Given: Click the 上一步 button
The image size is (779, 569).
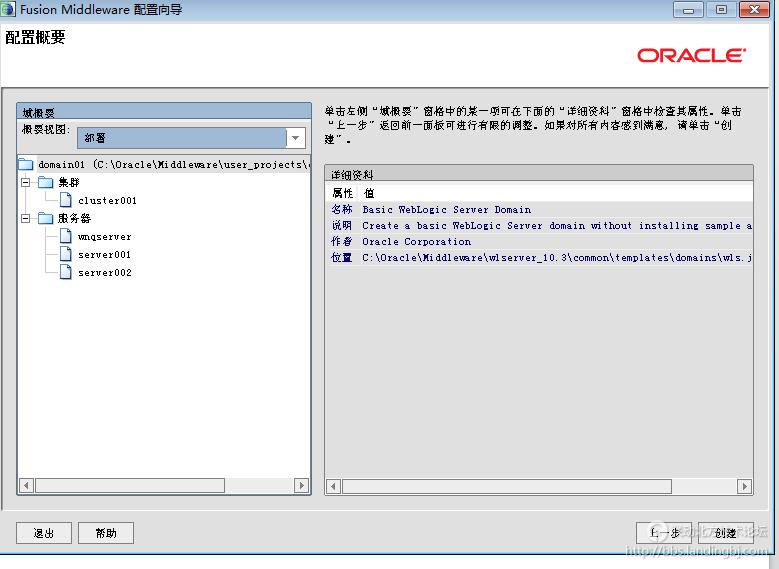Looking at the screenshot, I should pyautogui.click(x=664, y=533).
